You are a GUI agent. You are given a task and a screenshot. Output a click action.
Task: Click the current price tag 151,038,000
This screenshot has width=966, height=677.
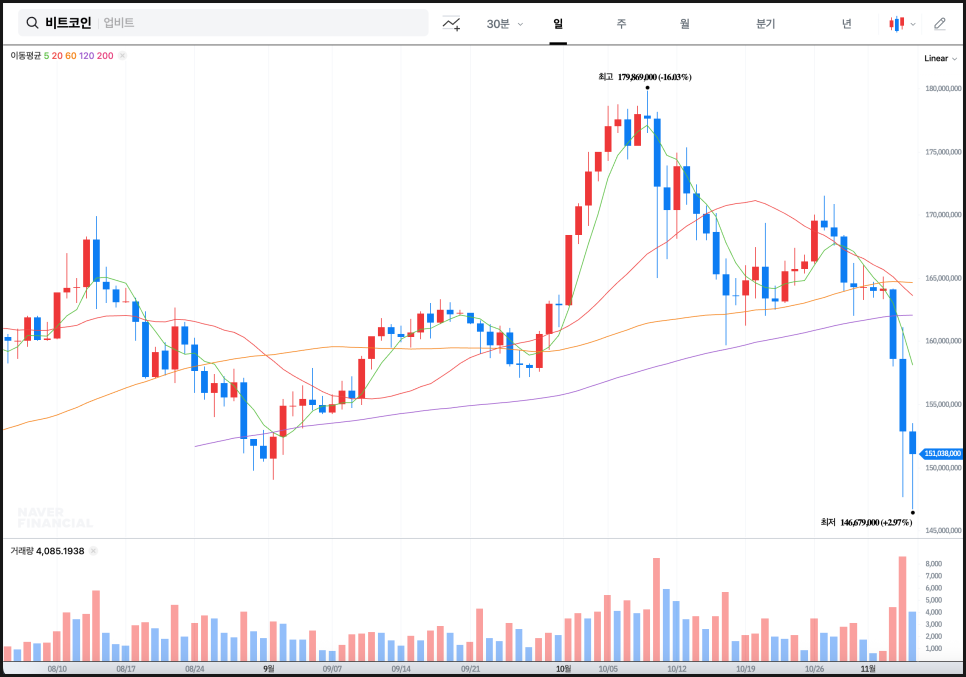click(x=941, y=453)
